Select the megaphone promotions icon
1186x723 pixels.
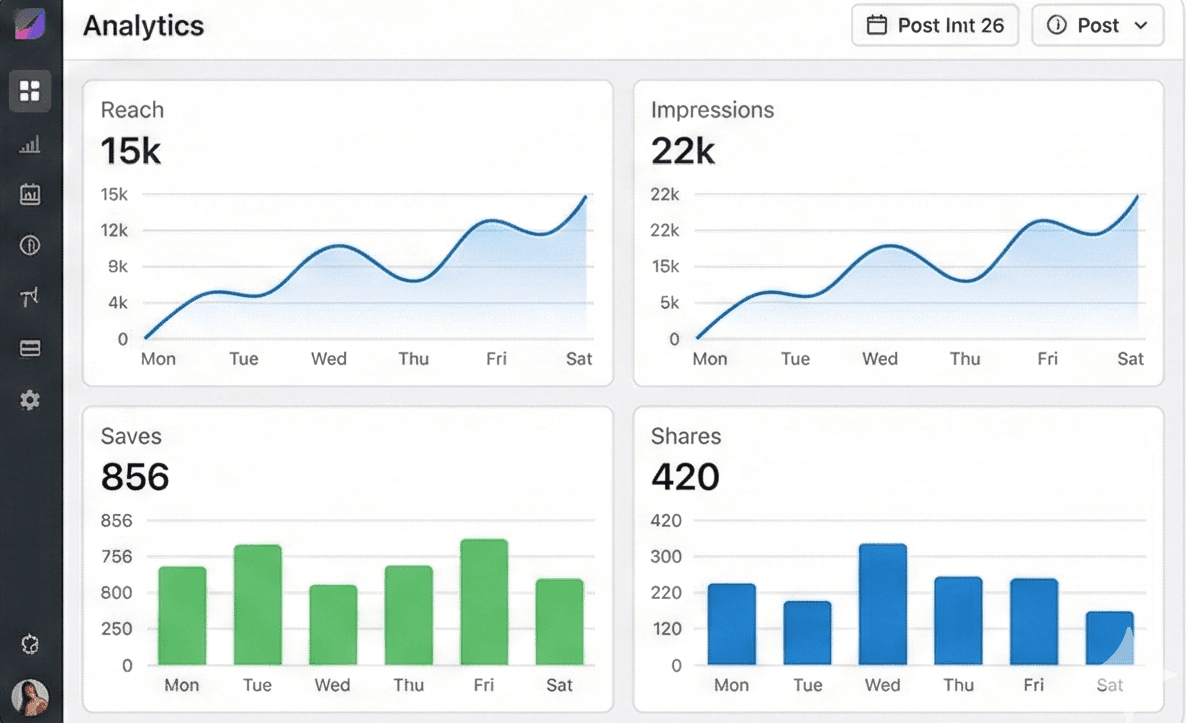point(30,296)
